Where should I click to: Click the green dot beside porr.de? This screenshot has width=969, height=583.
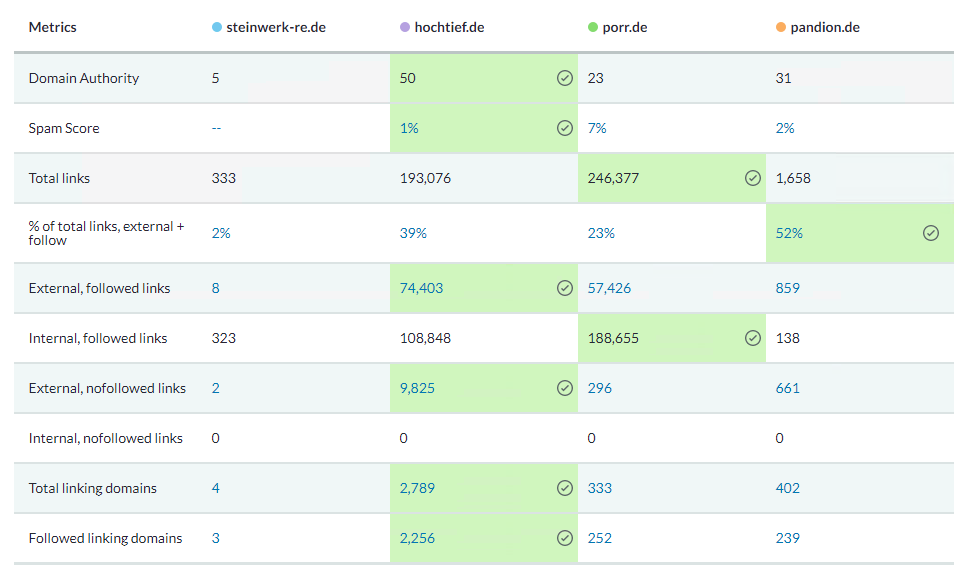tap(593, 27)
